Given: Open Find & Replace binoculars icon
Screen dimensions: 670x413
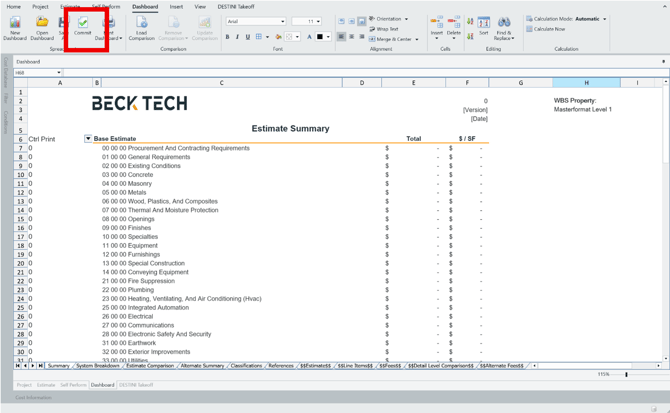Looking at the screenshot, I should pyautogui.click(x=504, y=24).
